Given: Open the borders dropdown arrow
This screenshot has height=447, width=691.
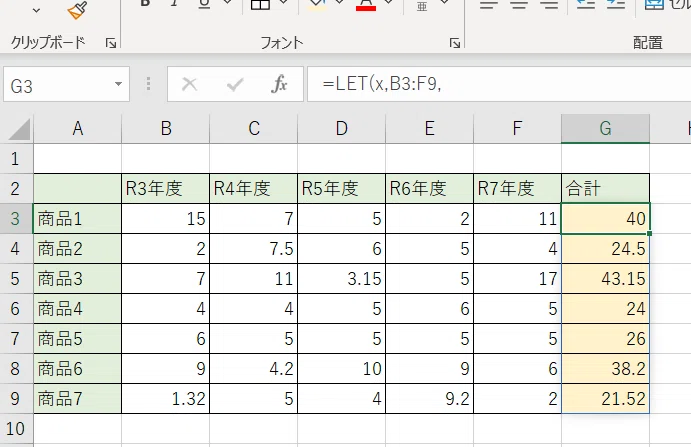Looking at the screenshot, I should click(283, 3).
